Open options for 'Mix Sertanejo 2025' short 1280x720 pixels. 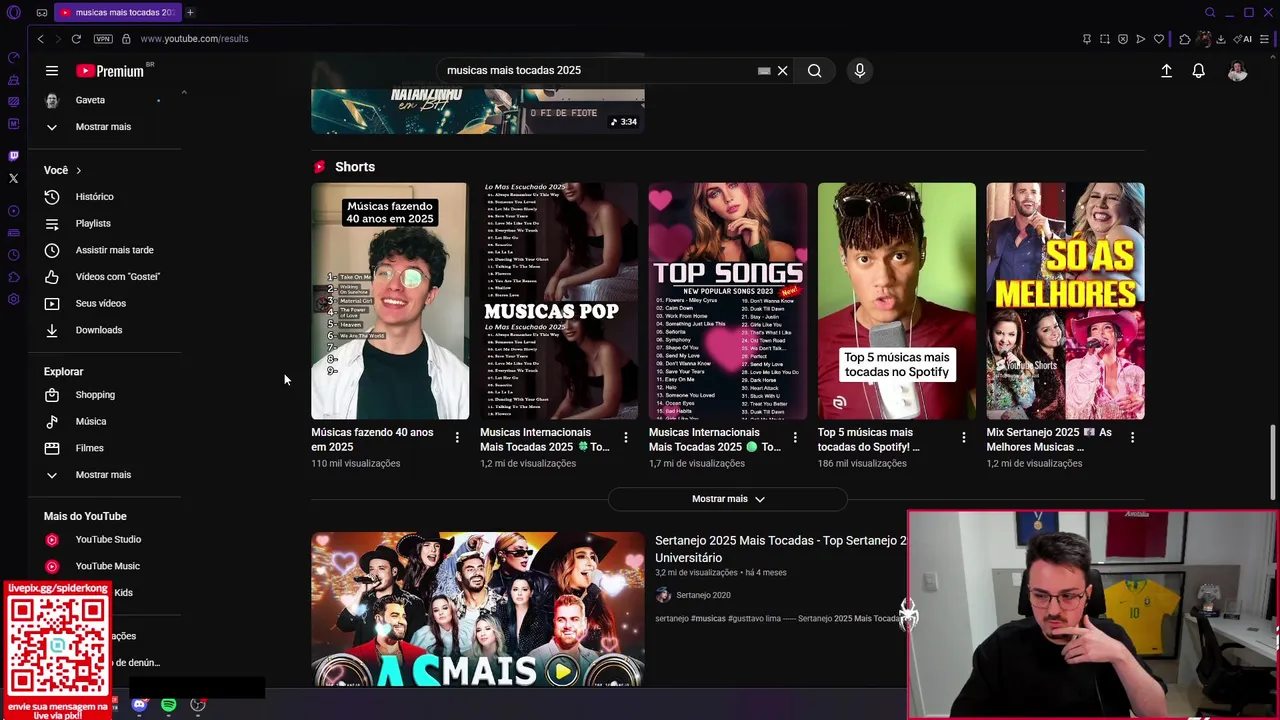[1132, 437]
